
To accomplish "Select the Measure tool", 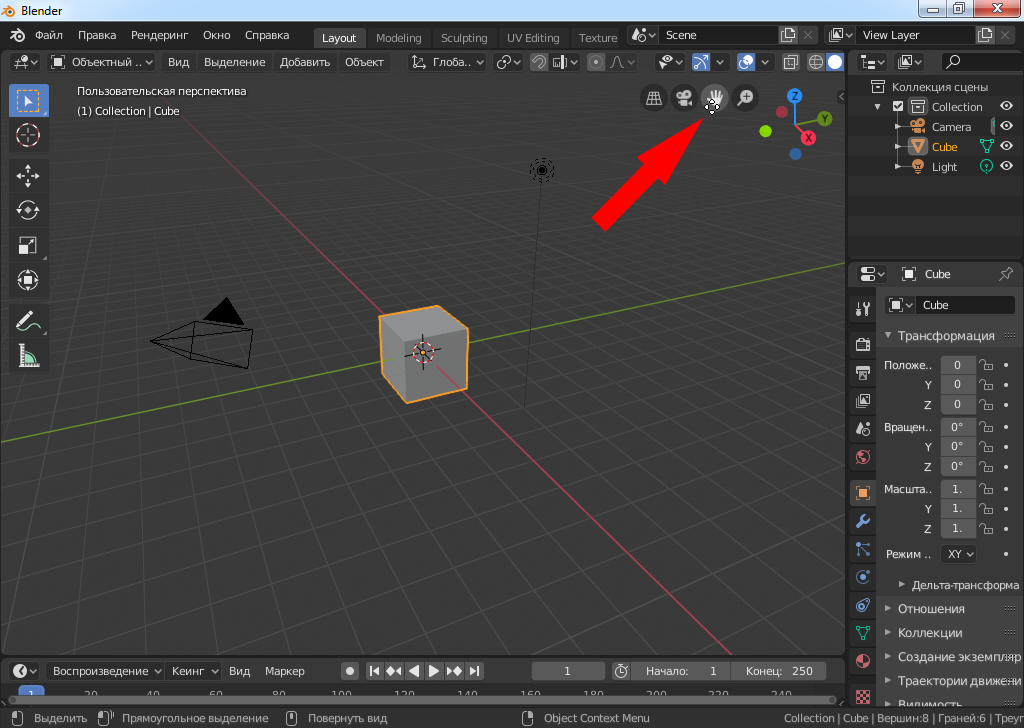I will click(28, 356).
